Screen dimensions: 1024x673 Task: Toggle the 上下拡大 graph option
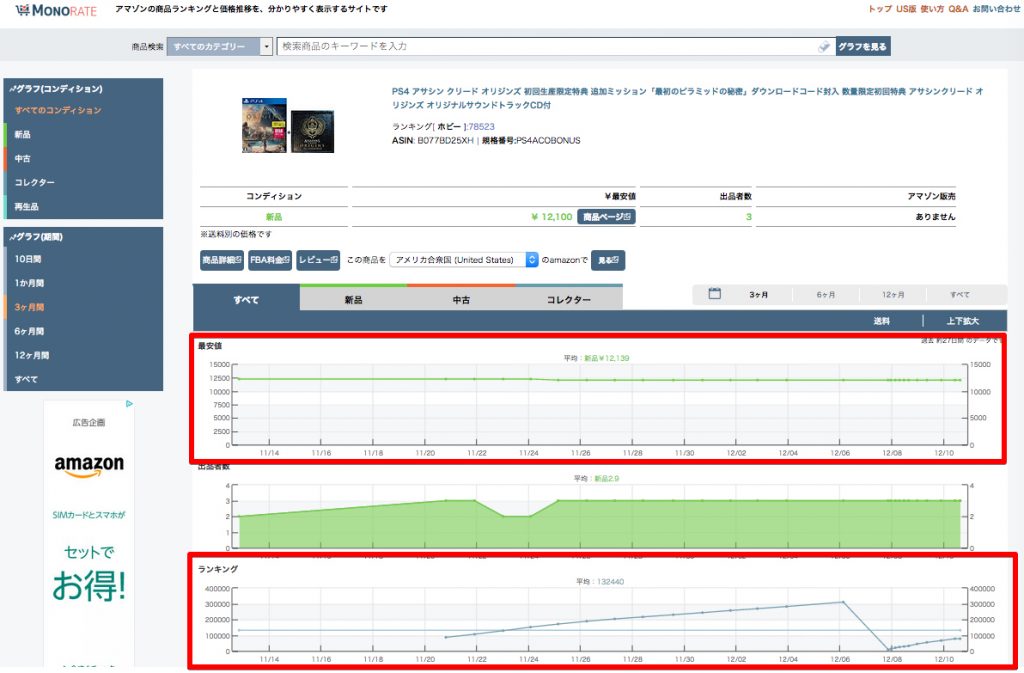pos(963,321)
